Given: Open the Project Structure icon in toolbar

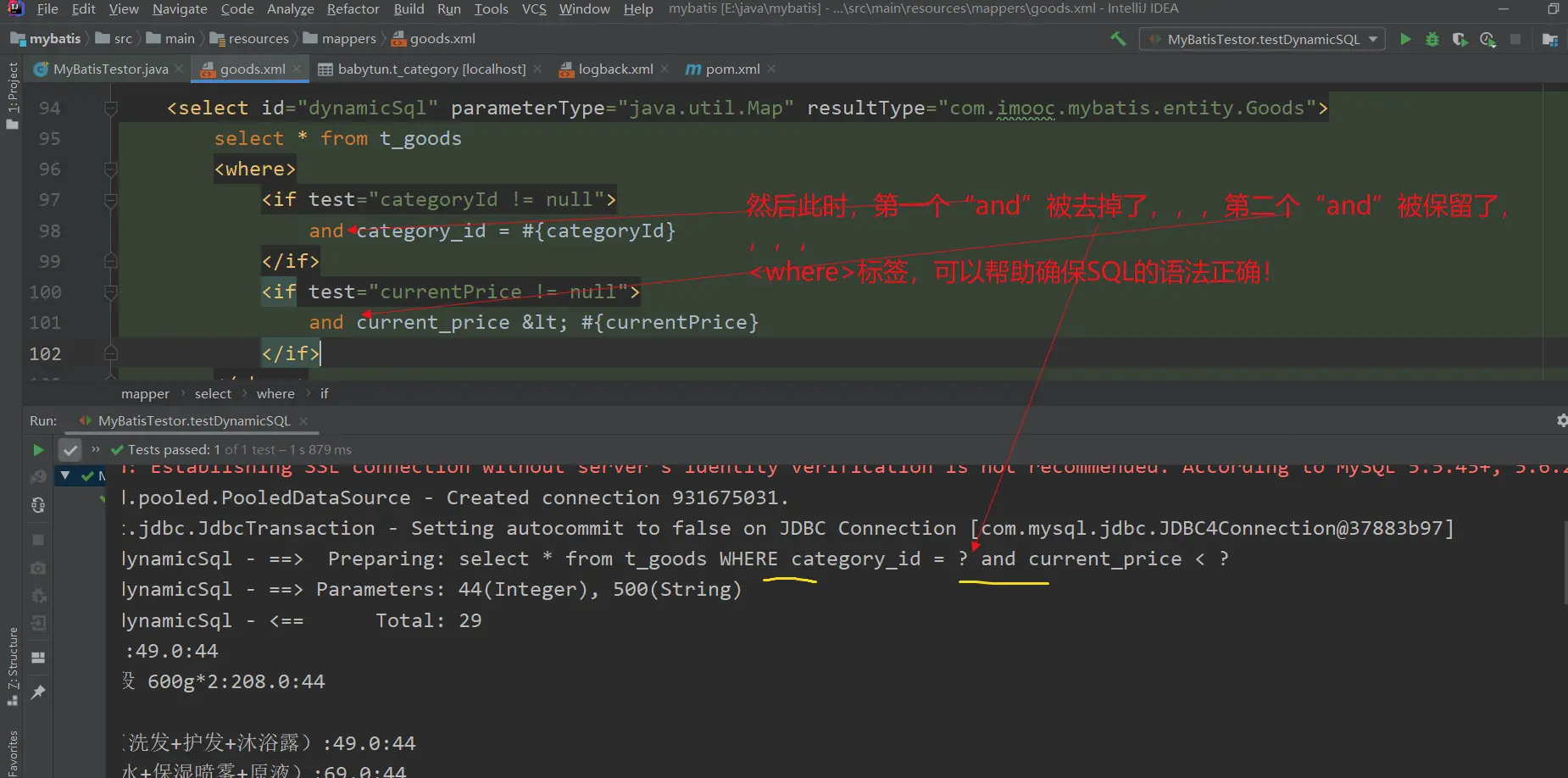Looking at the screenshot, I should 1549,39.
